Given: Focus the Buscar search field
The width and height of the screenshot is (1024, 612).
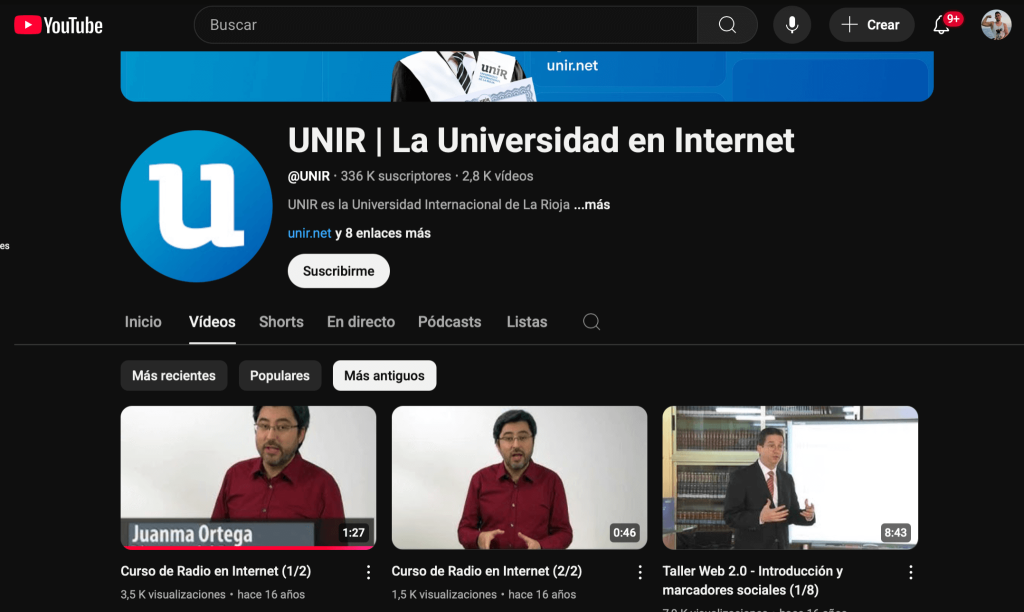Looking at the screenshot, I should (x=445, y=25).
